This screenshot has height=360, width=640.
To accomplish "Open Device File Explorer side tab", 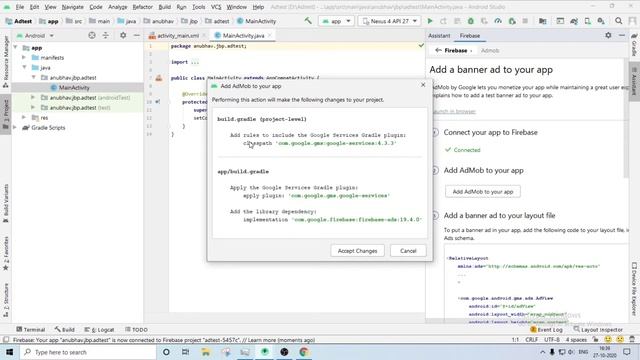I will 634,289.
